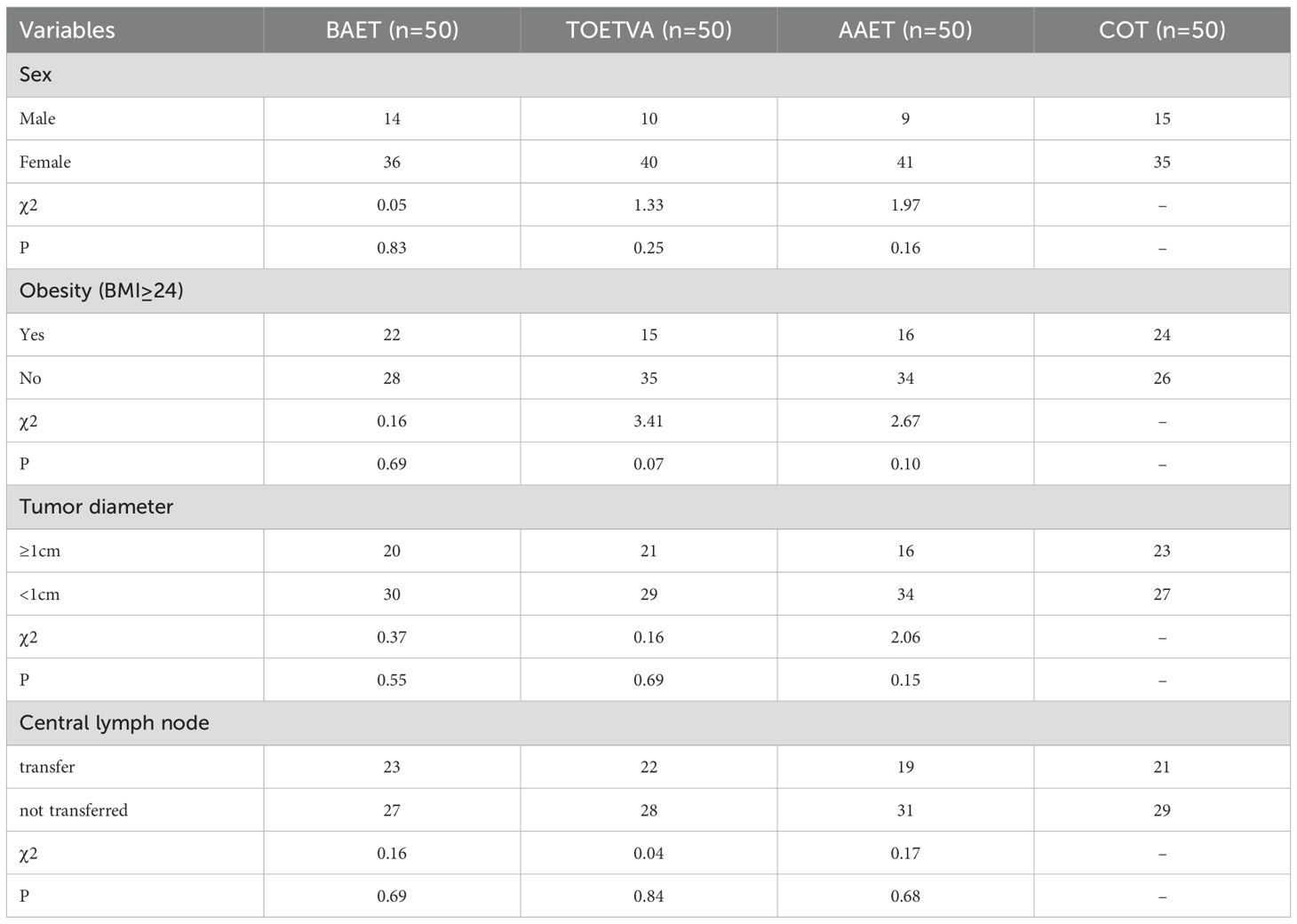1297x924 pixels.
Task: Select the Male row label
Action: pyautogui.click(x=37, y=118)
